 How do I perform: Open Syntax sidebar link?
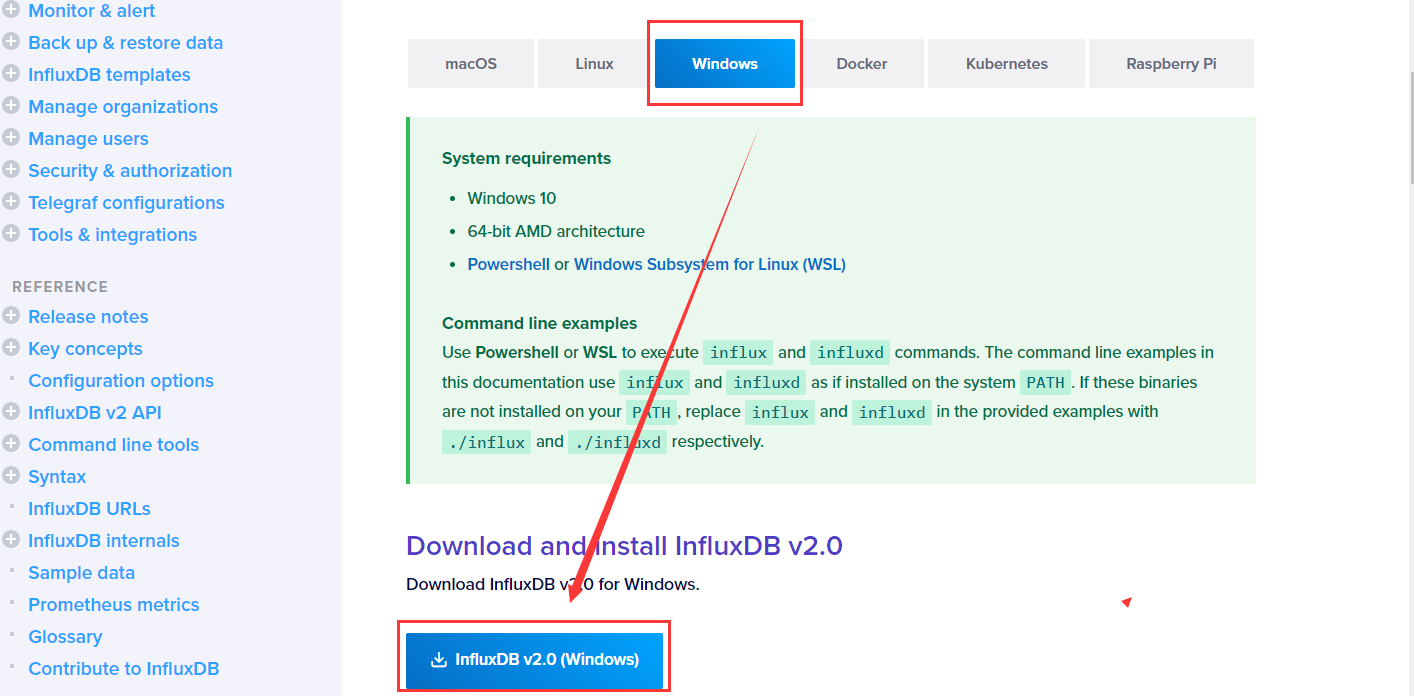coord(57,477)
